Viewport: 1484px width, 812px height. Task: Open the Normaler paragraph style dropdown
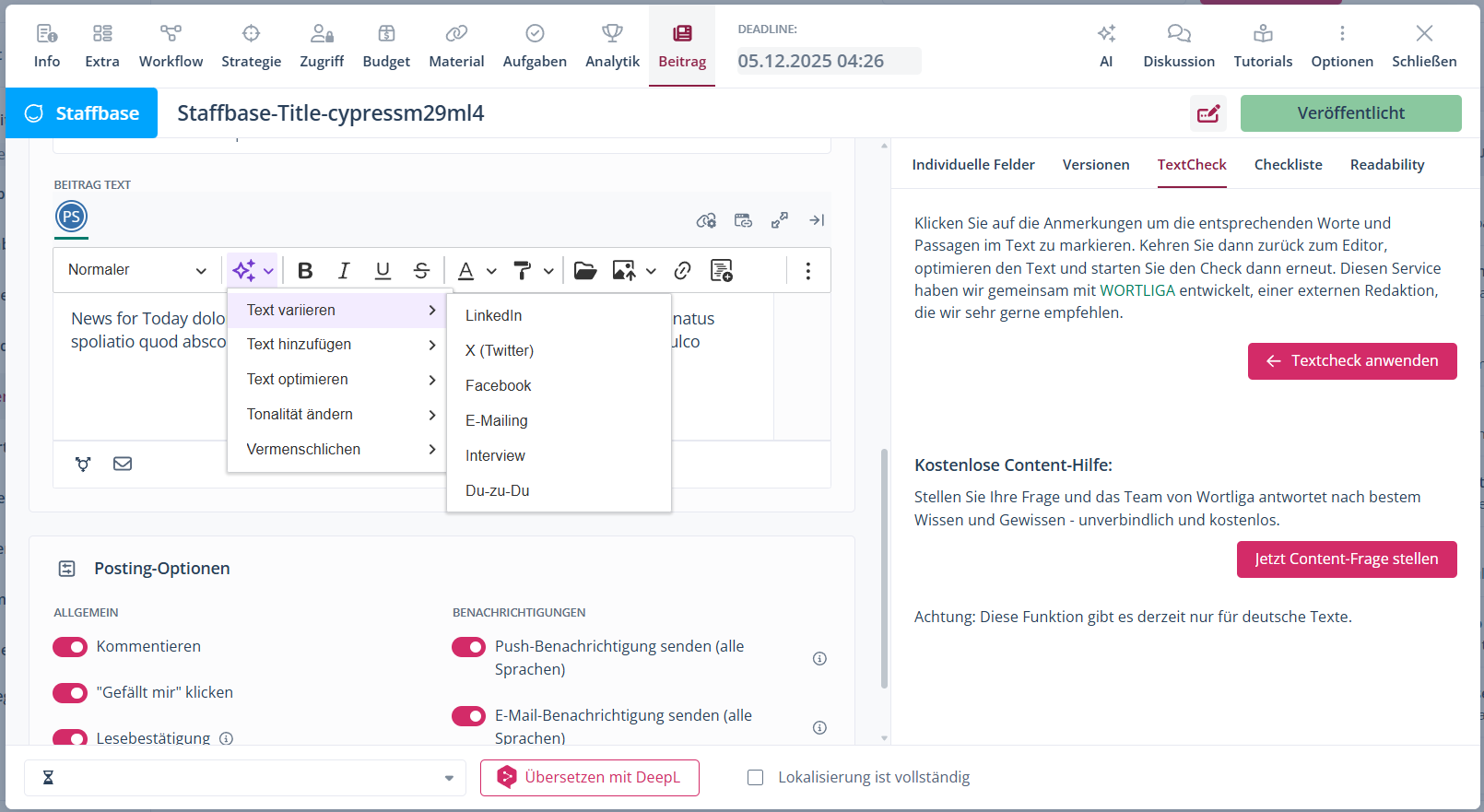136,270
